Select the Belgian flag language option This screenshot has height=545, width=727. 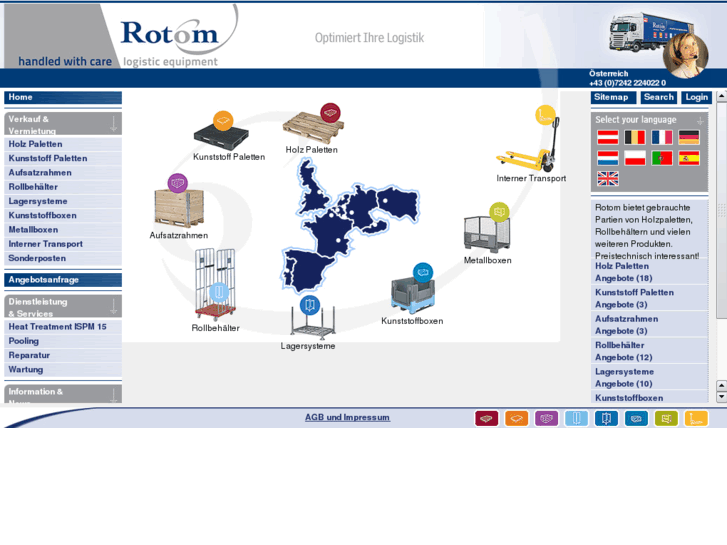635,137
